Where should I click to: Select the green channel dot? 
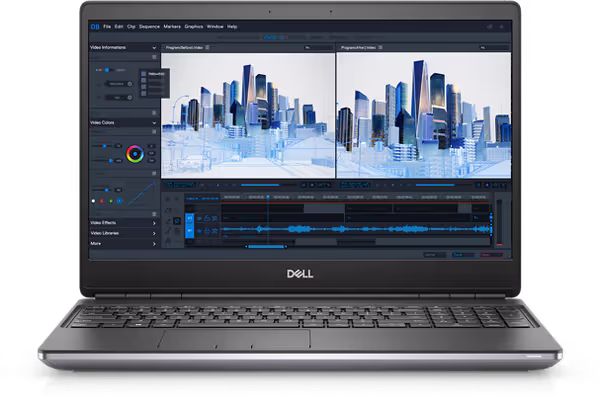click(111, 201)
